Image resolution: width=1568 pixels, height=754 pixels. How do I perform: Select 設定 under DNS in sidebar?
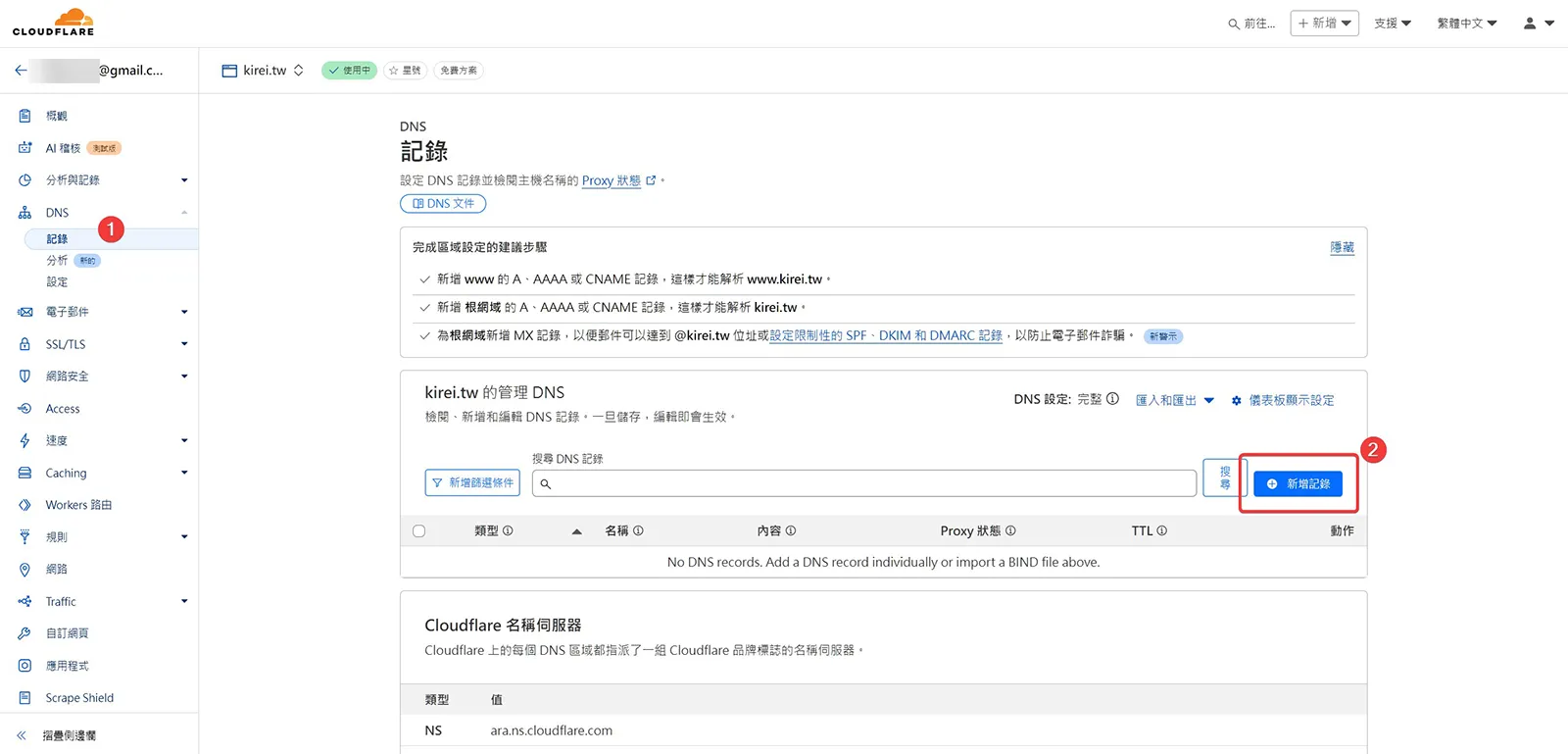pyautogui.click(x=57, y=282)
